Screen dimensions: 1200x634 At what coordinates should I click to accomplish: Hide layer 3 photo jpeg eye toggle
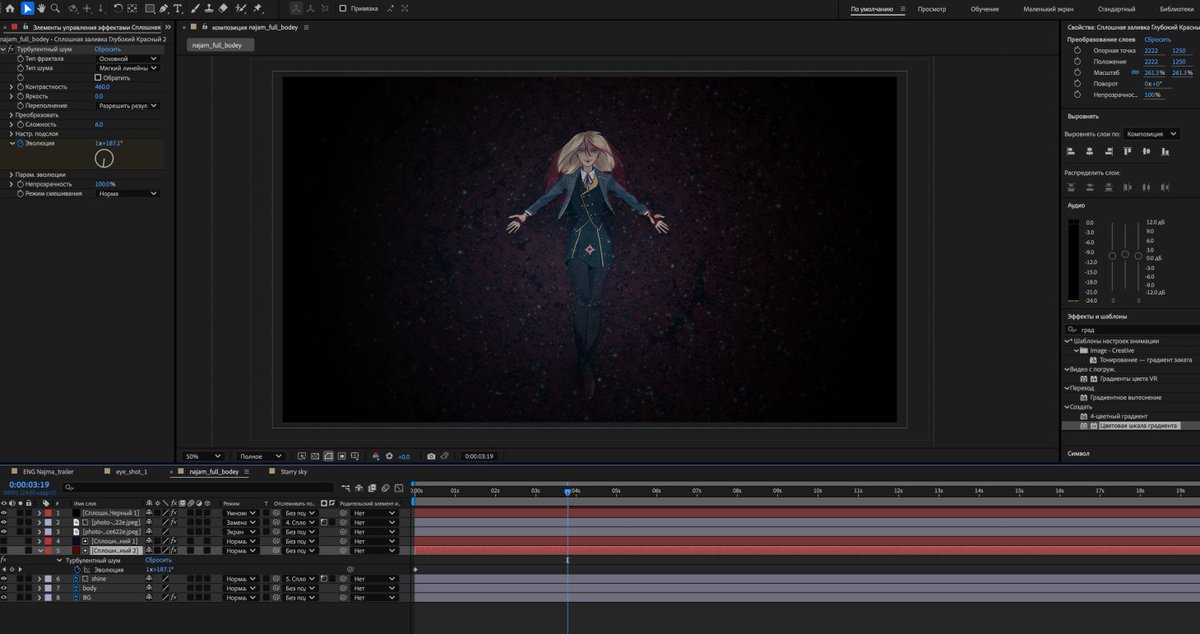(x=4, y=532)
